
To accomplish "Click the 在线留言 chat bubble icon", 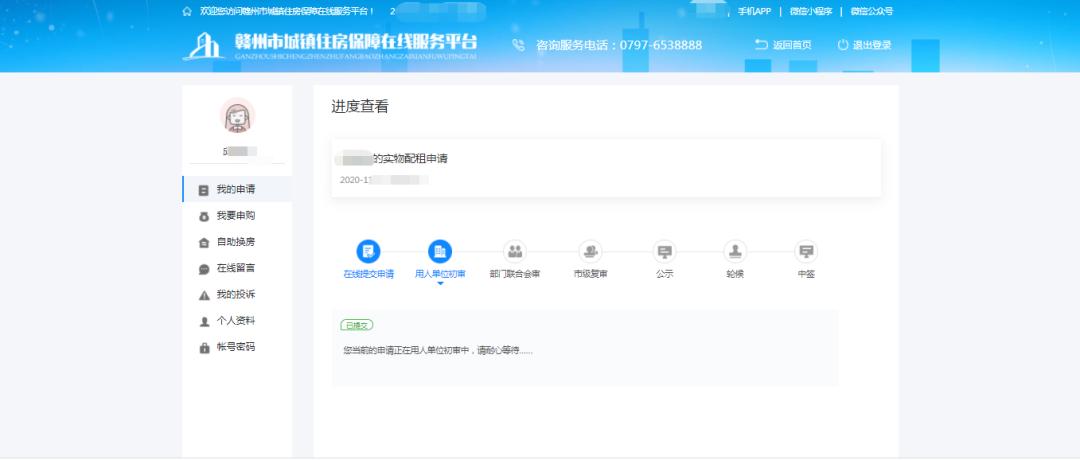I will (x=204, y=269).
